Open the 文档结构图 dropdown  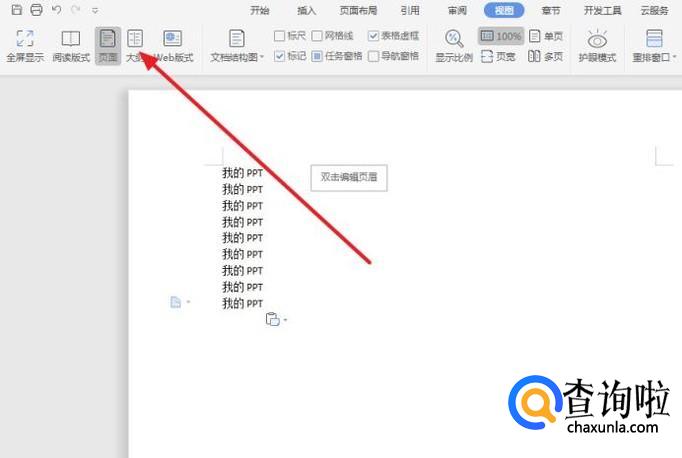237,46
